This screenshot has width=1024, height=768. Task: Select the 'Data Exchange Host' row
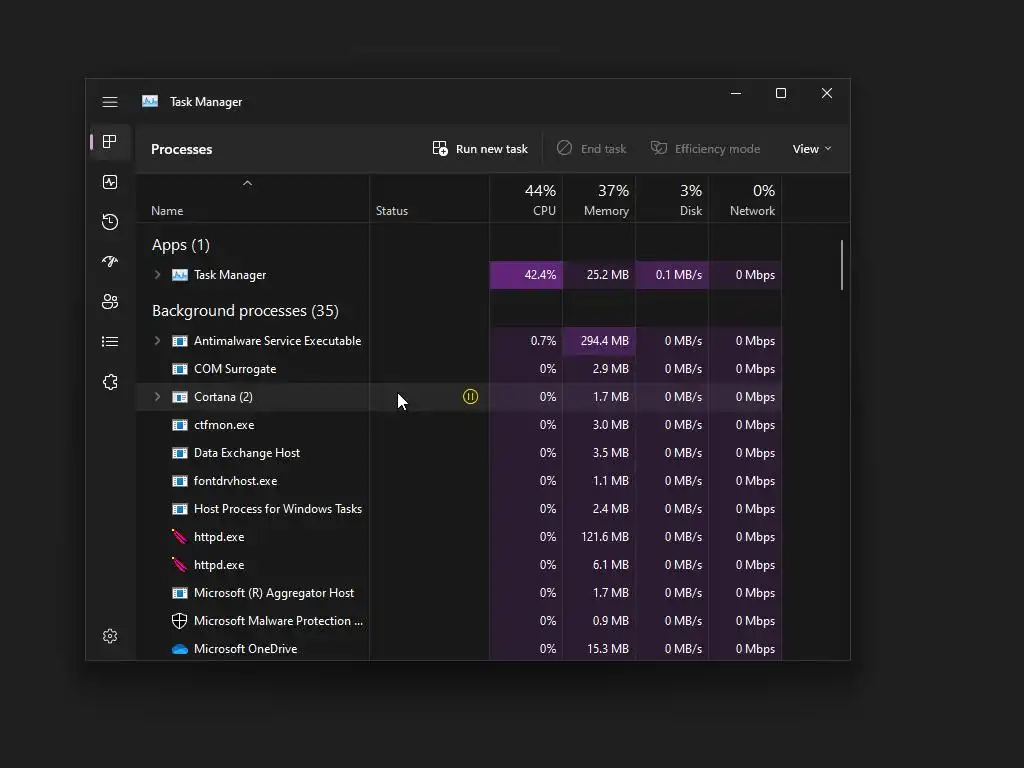coord(458,453)
